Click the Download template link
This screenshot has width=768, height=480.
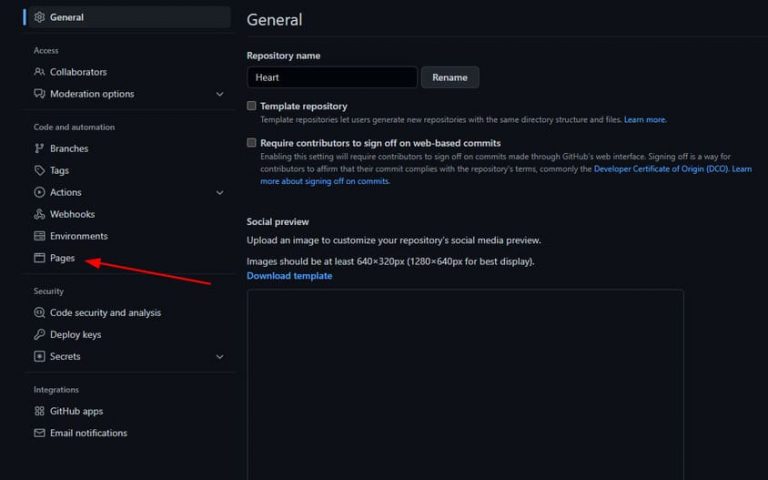289,276
